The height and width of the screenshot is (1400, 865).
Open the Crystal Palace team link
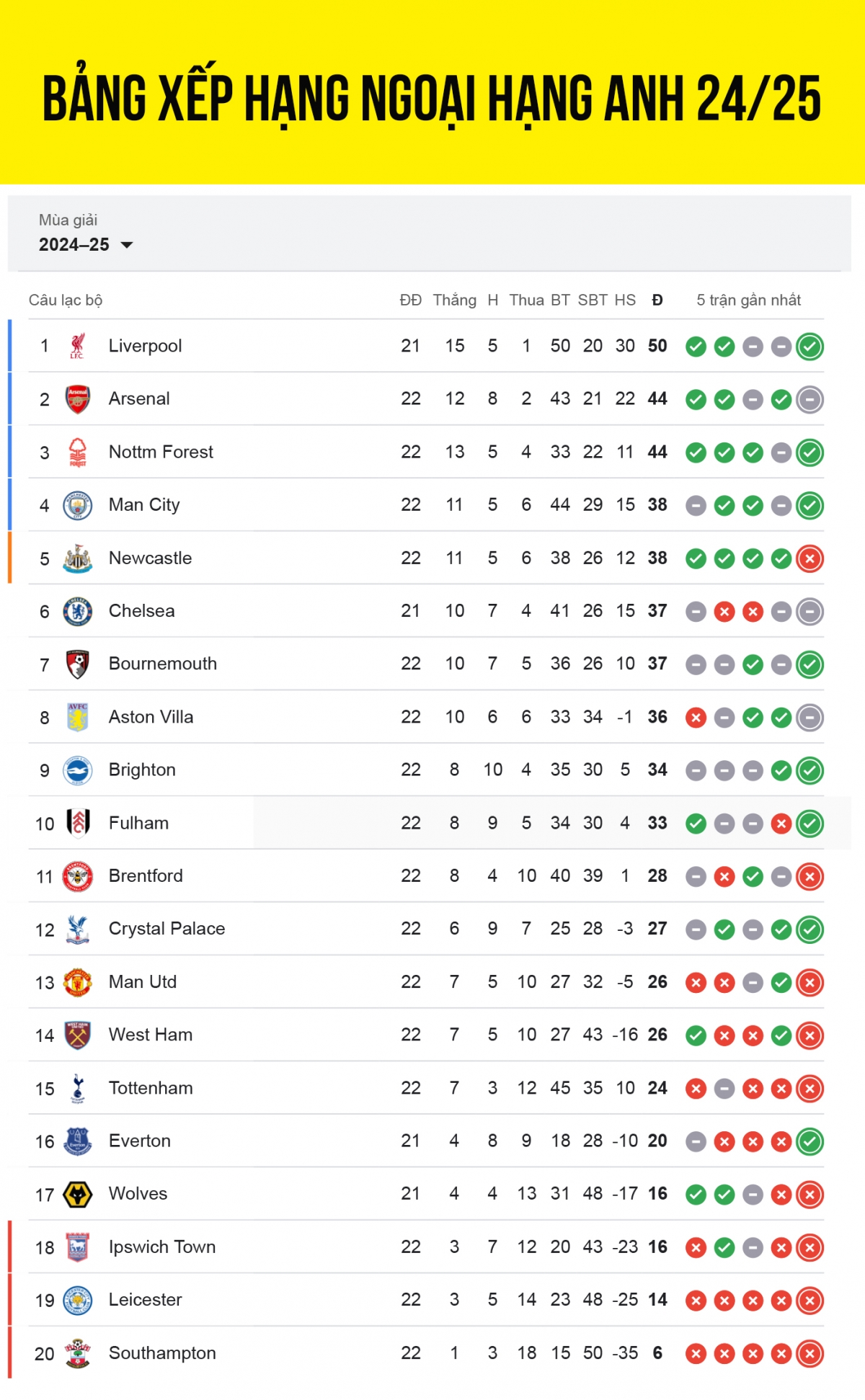pyautogui.click(x=167, y=929)
